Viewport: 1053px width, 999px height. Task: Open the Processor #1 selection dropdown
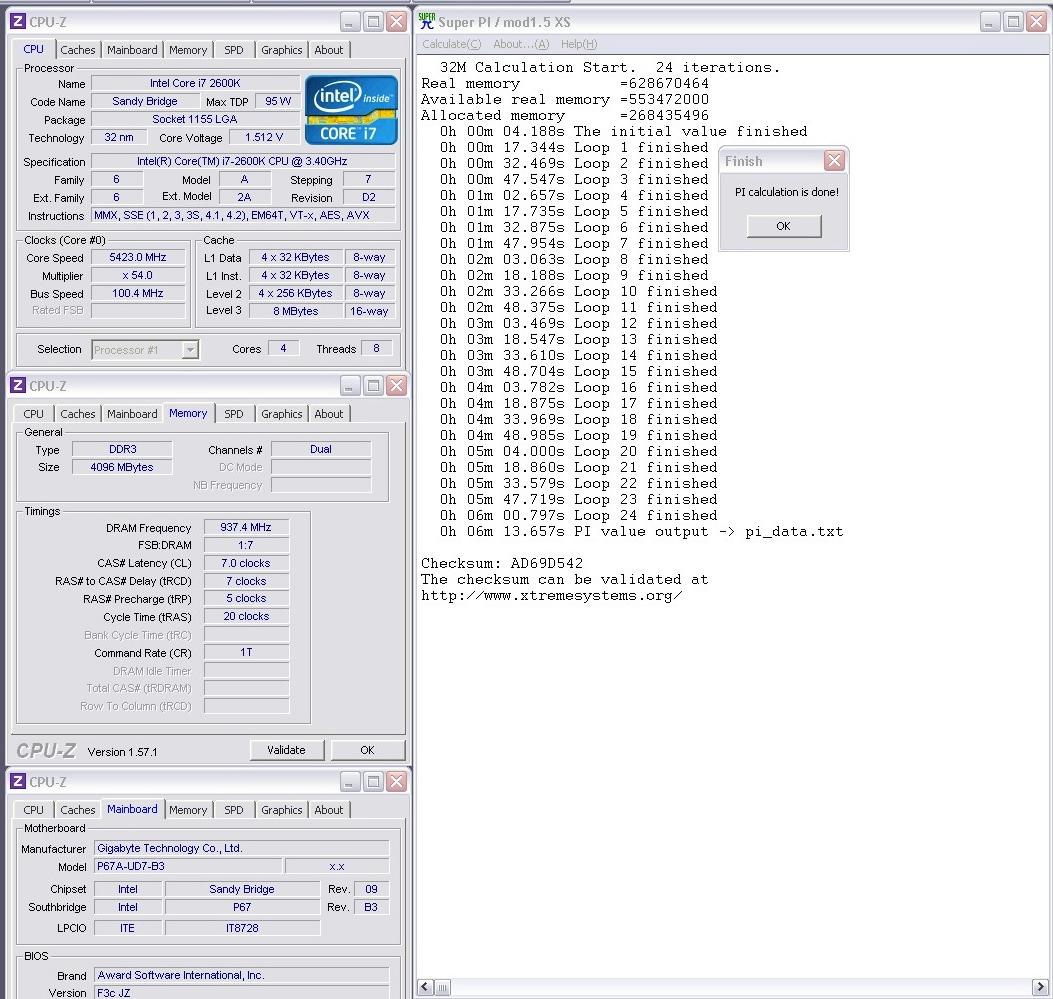(191, 350)
